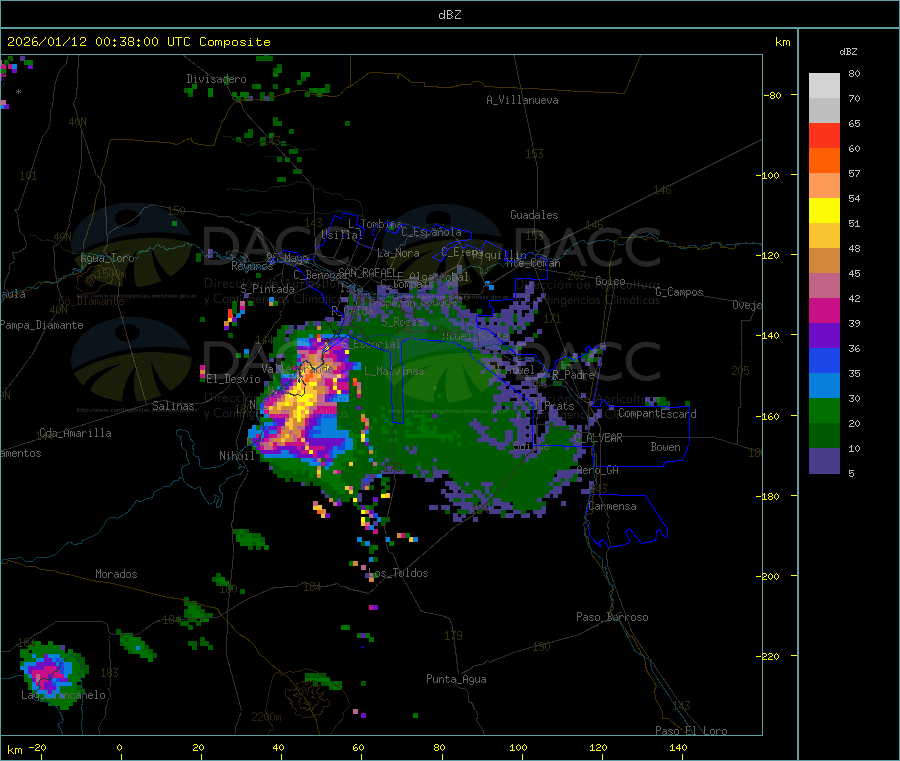The height and width of the screenshot is (761, 900).
Task: Click the 45 value in the dBZ legend
Action: point(854,273)
